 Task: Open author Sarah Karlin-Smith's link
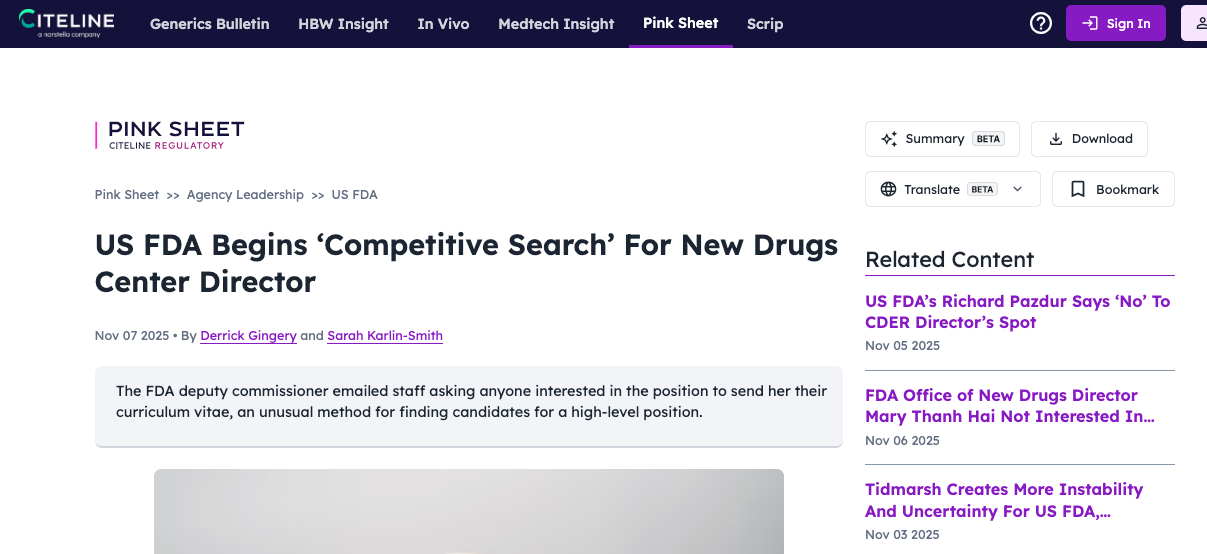pyautogui.click(x=385, y=336)
